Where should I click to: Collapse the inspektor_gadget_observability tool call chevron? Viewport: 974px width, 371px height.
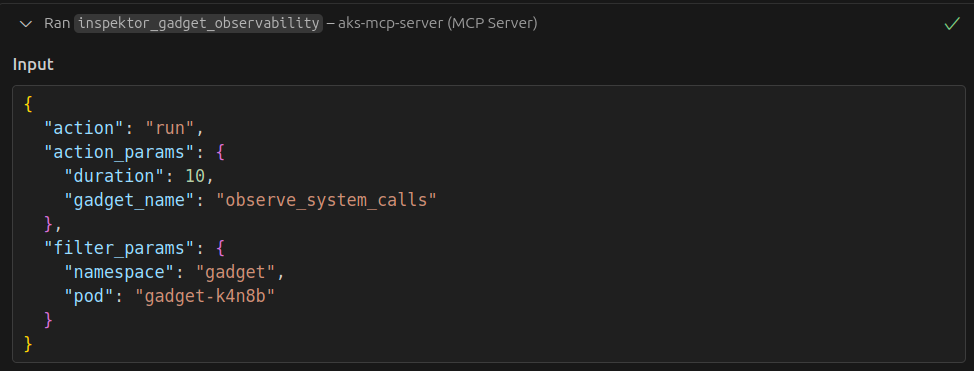(x=25, y=24)
